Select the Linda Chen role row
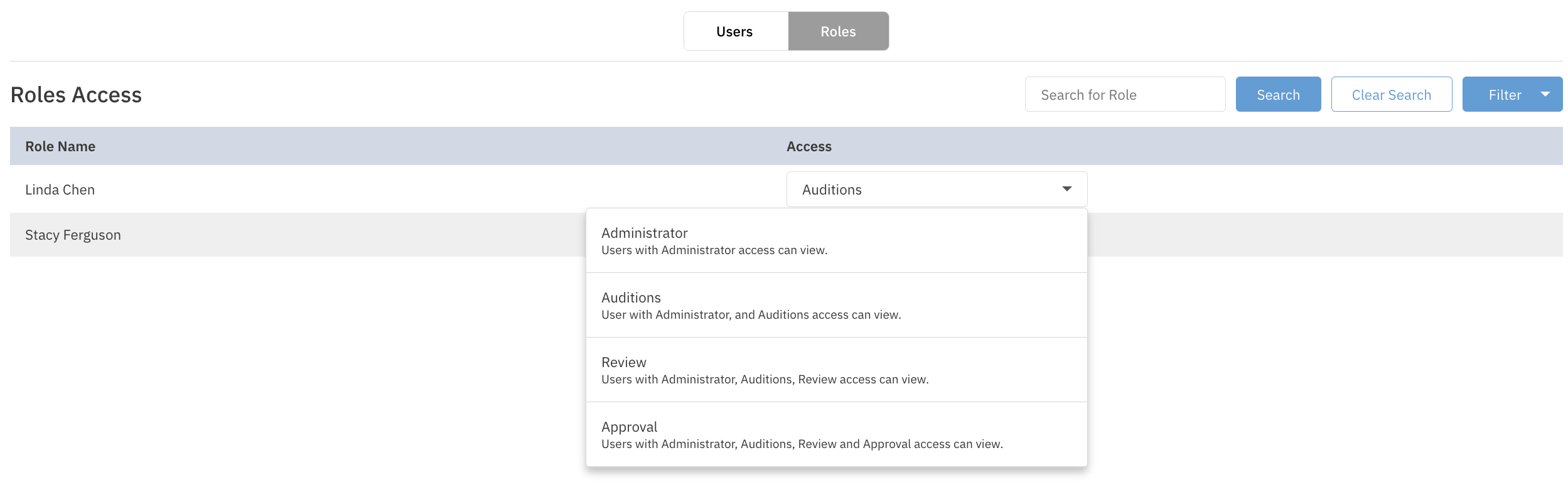This screenshot has width=1568, height=502. click(x=60, y=190)
